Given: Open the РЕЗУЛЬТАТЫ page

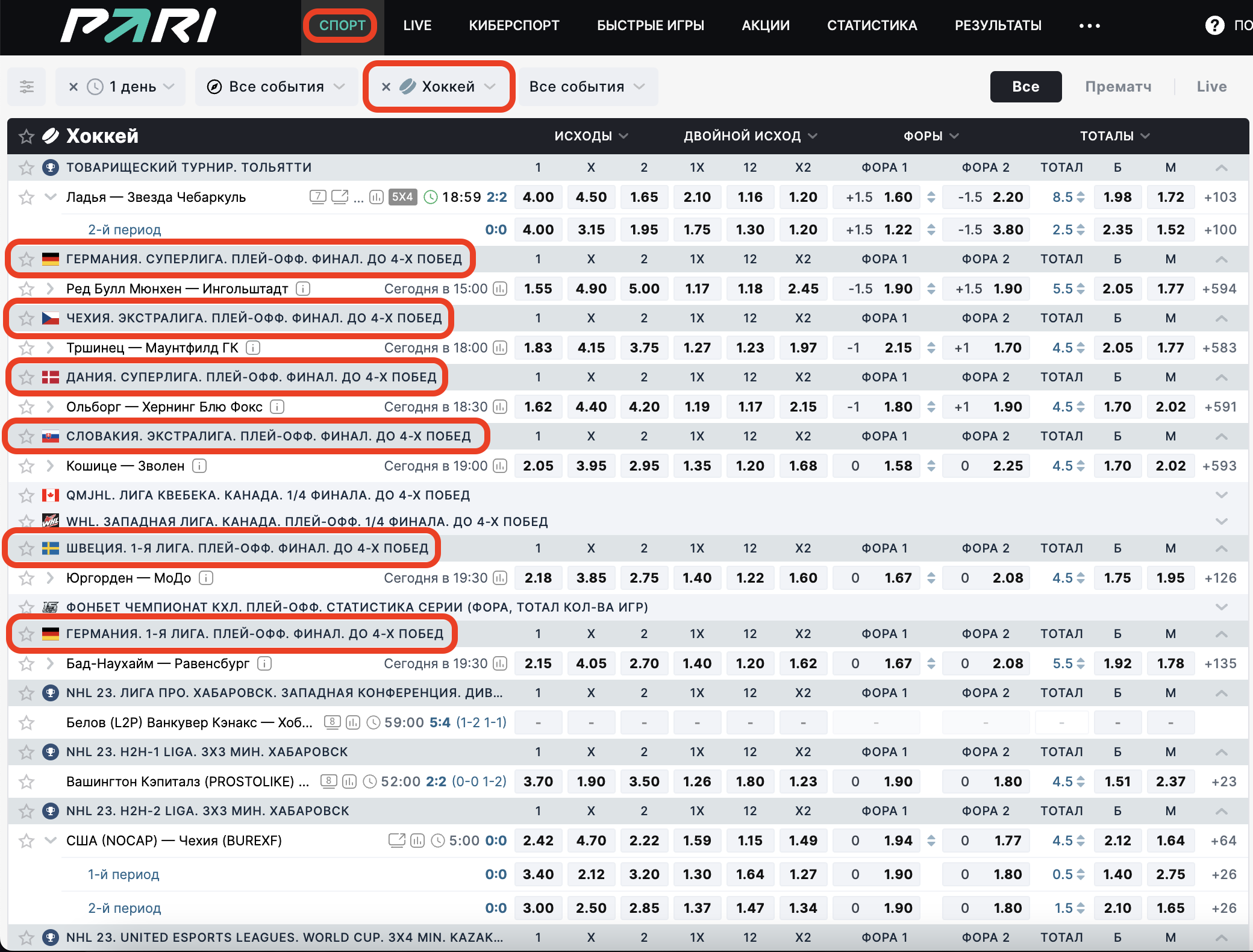Looking at the screenshot, I should pyautogui.click(x=998, y=25).
